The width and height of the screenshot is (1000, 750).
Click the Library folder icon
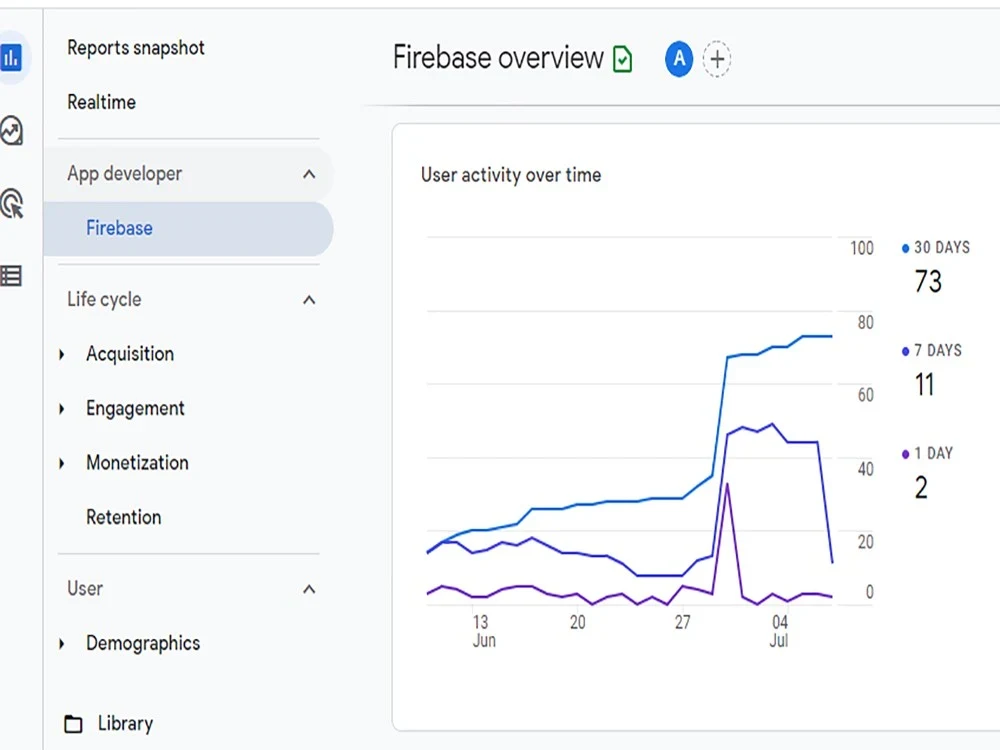click(x=75, y=723)
